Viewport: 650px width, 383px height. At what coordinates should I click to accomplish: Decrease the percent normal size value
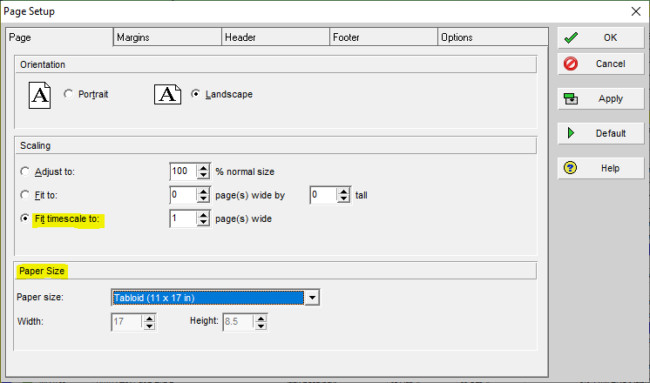click(x=204, y=175)
